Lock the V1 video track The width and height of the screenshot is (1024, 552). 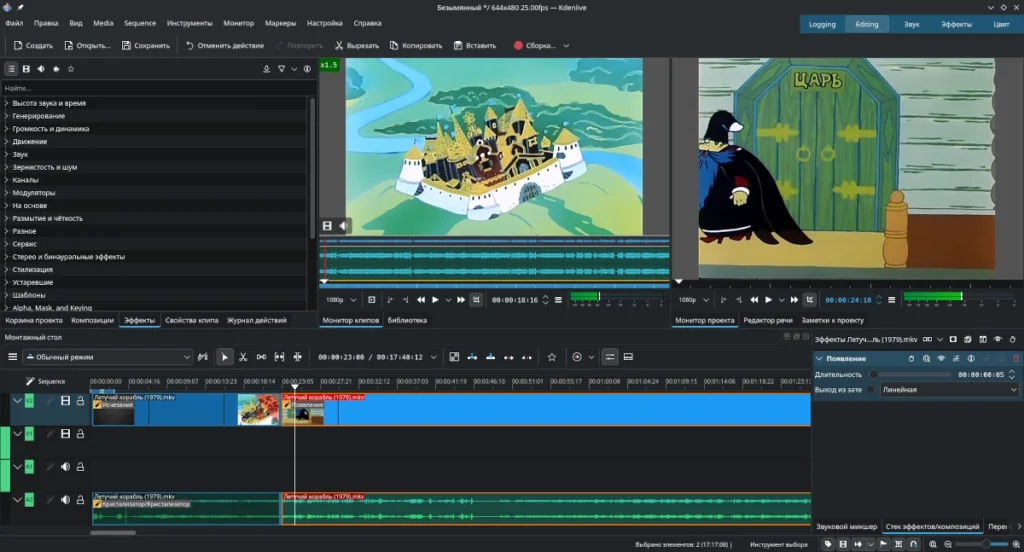click(80, 434)
